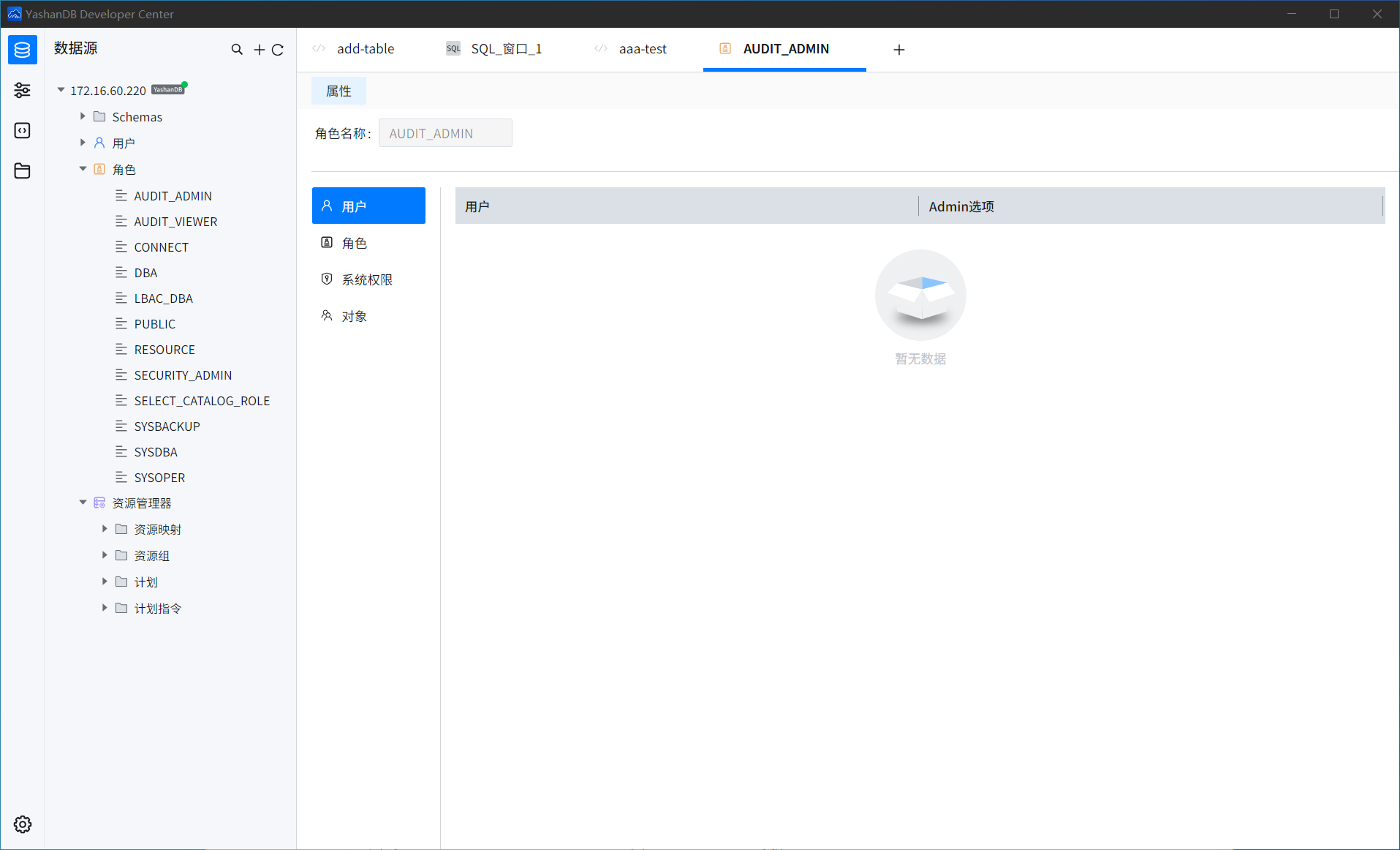Collapse the 角色 tree node
The width and height of the screenshot is (1400, 850).
click(x=83, y=169)
